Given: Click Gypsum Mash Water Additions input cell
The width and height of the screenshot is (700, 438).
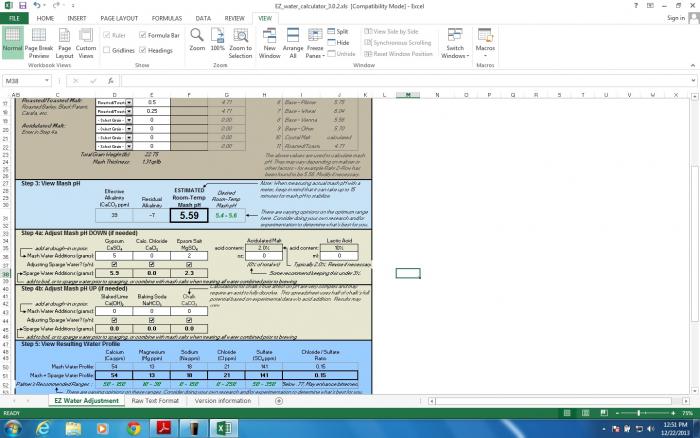Looking at the screenshot, I should (114, 256).
